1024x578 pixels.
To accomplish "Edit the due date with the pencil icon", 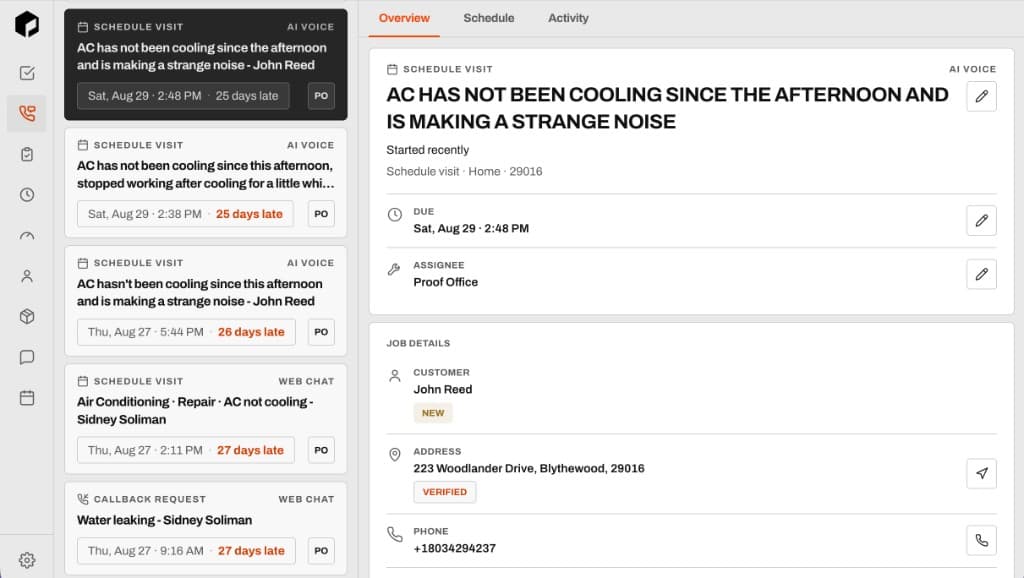I will (981, 221).
